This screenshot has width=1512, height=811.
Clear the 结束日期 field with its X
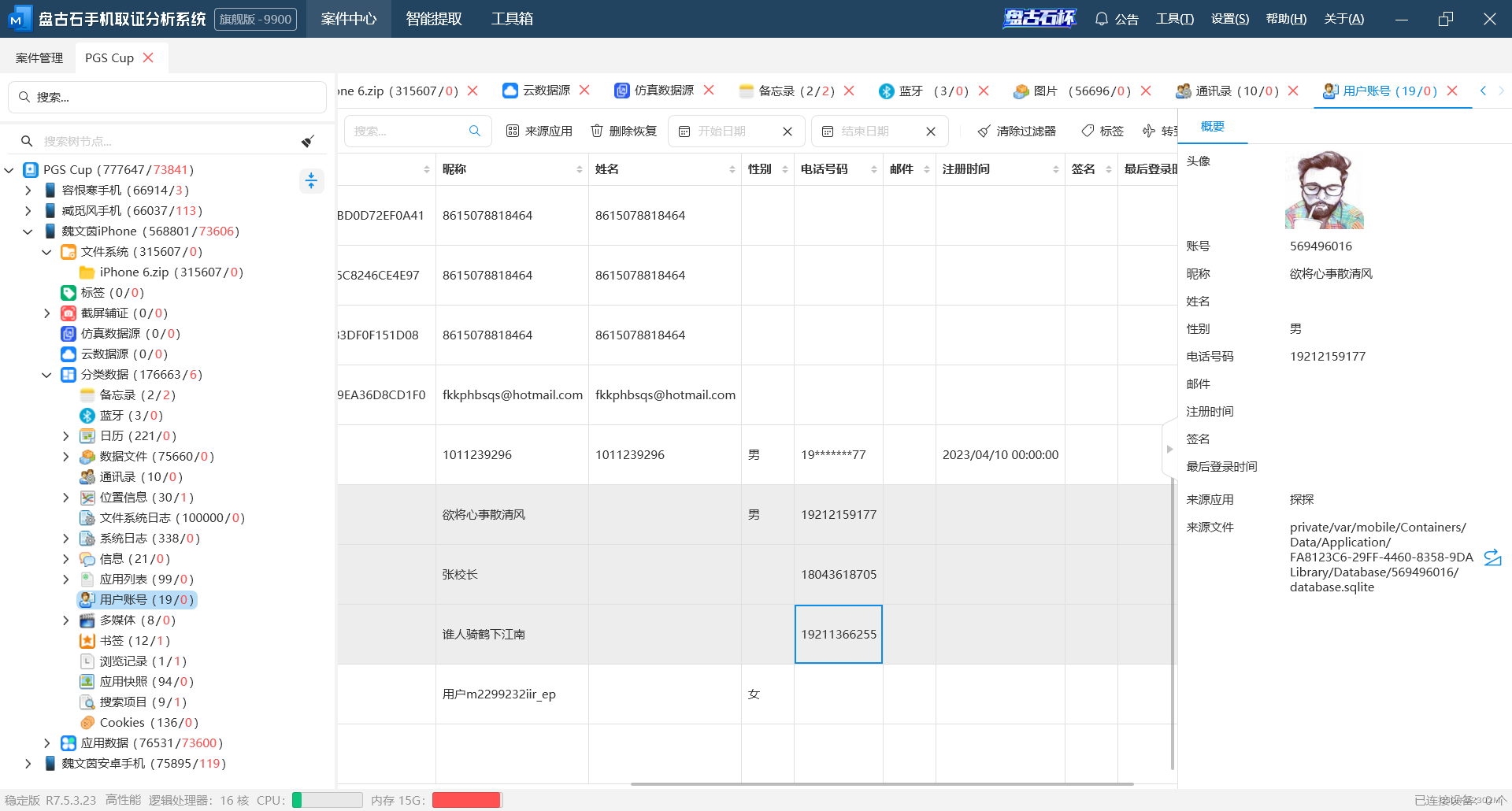(x=931, y=131)
